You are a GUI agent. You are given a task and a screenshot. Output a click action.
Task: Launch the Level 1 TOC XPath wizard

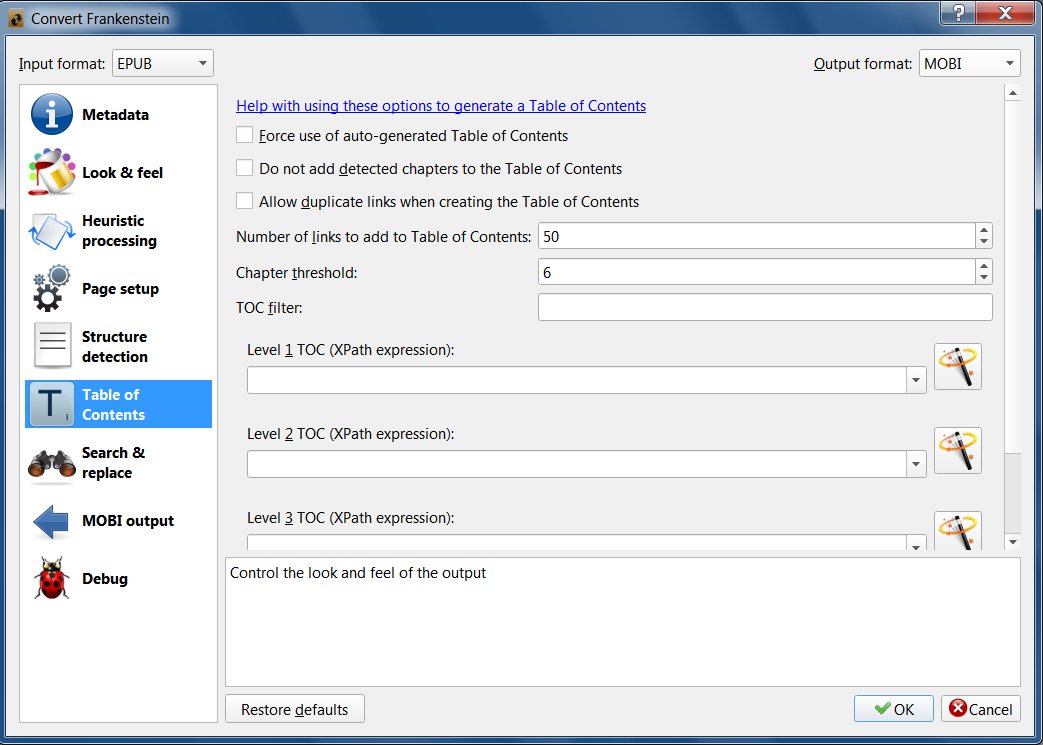tap(957, 366)
